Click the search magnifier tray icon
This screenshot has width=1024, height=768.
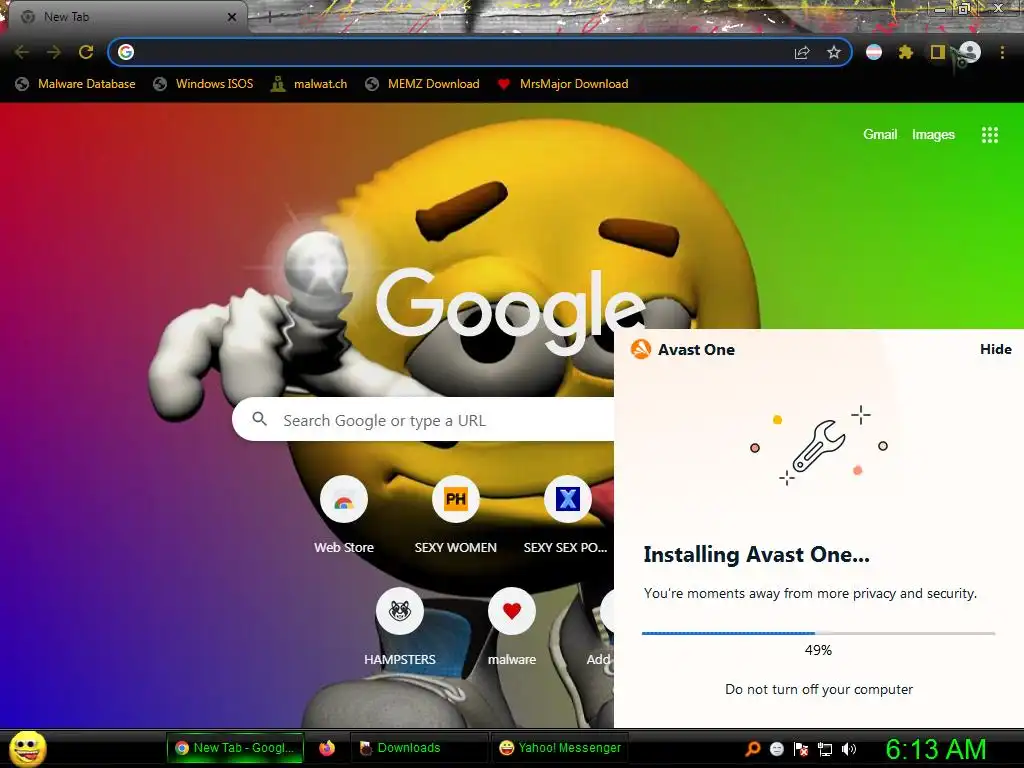tap(753, 748)
